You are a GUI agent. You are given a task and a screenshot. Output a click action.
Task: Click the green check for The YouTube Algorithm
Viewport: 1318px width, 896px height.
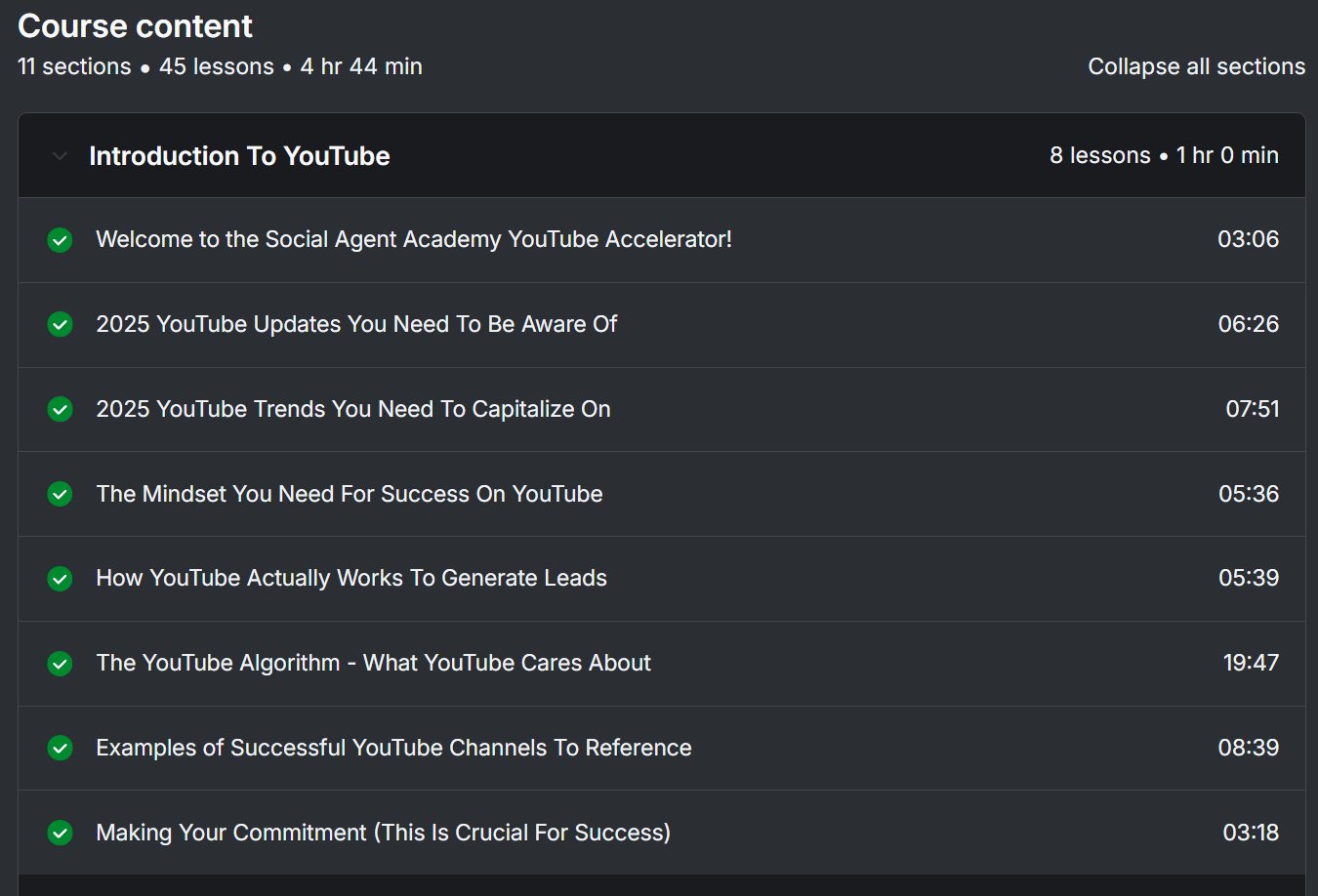[x=60, y=664]
